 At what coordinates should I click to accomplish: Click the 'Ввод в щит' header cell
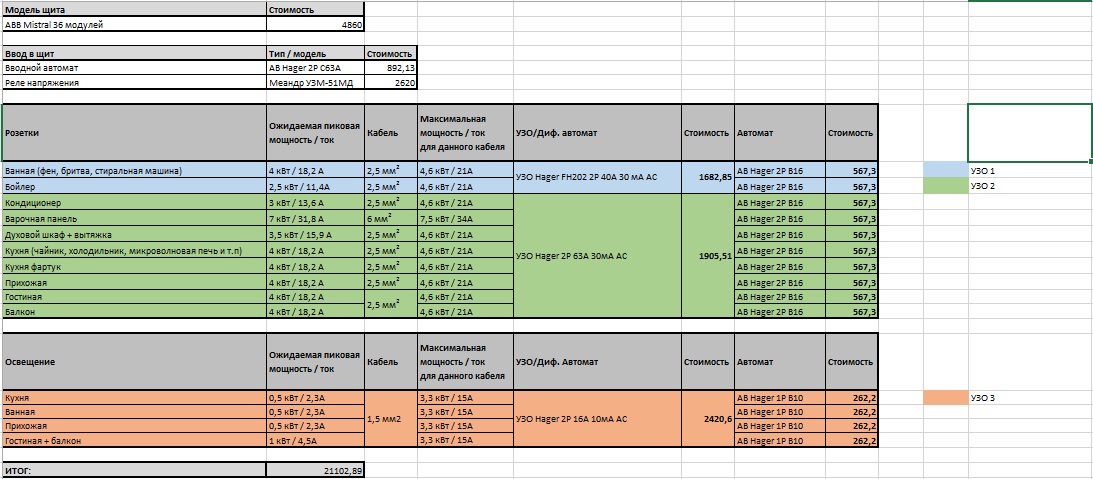pos(134,54)
